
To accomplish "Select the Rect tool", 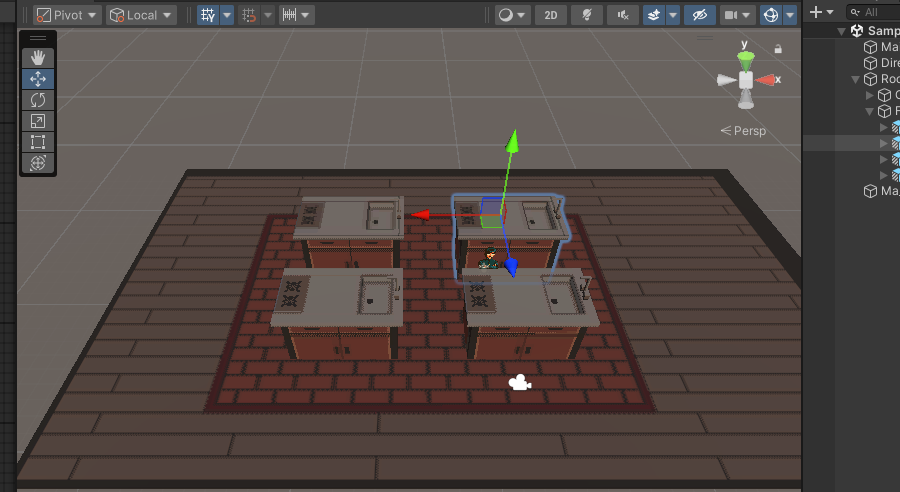I will [x=38, y=142].
